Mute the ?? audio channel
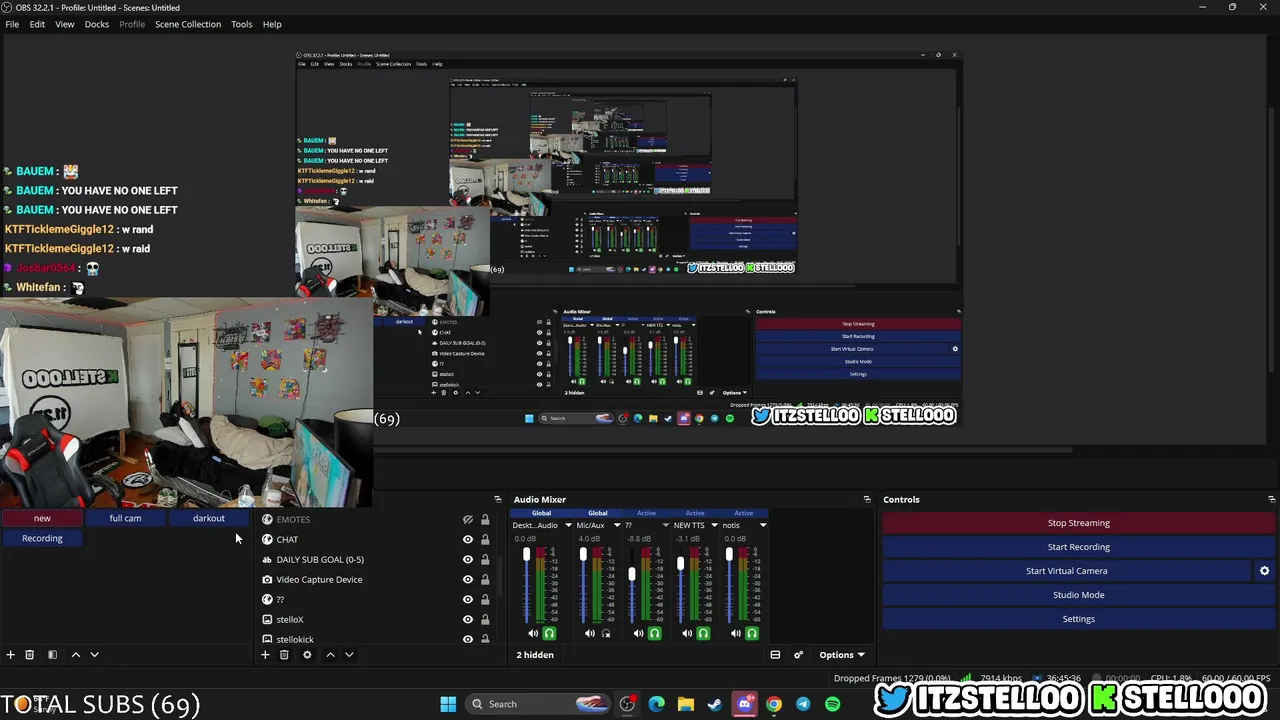Screen dimensions: 1280x720 [x=639, y=633]
